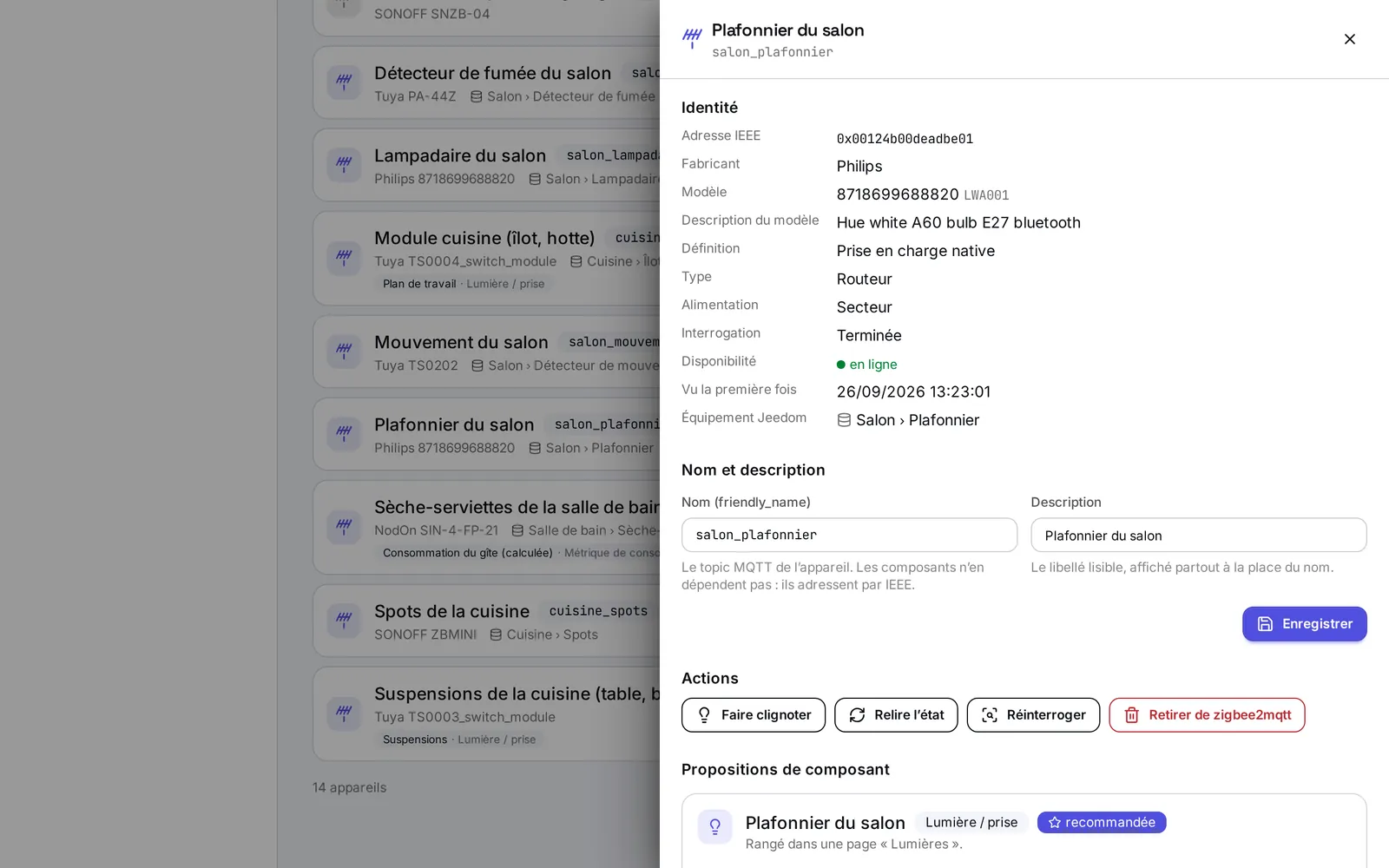Click the Relire l'état button
The height and width of the screenshot is (868, 1389).
896,715
